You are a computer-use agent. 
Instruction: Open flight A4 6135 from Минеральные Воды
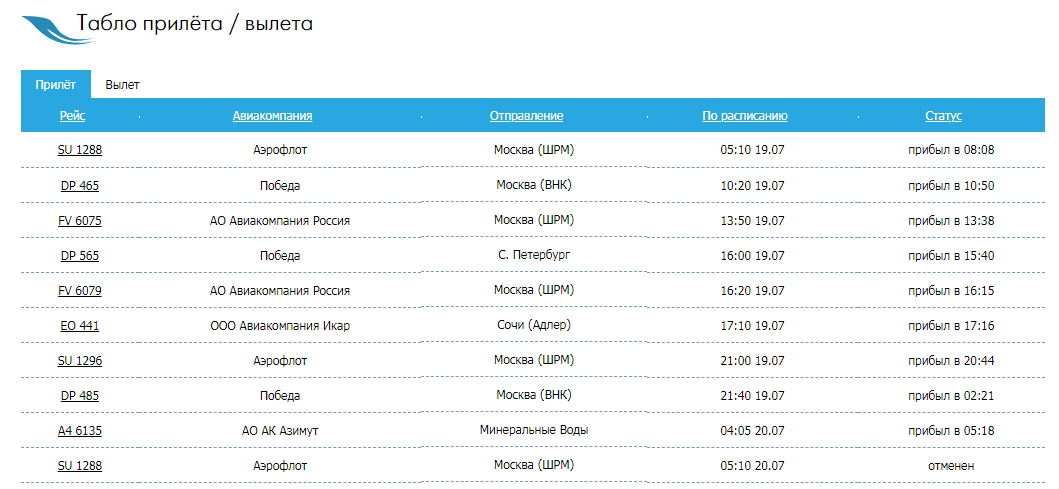pyautogui.click(x=80, y=431)
